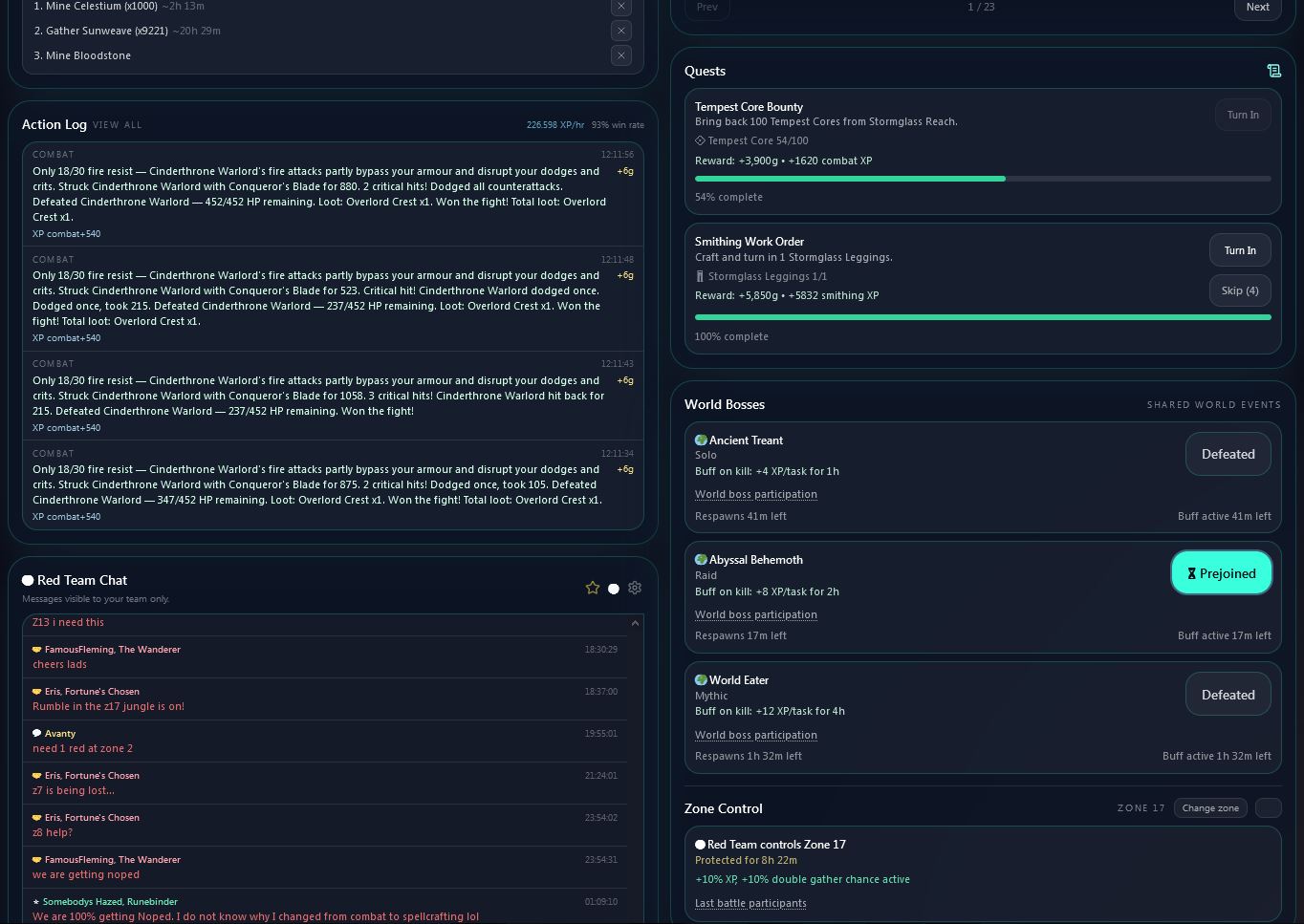Screen dimensions: 1304x924
Task: Click the Avanty username in chat
Action: click(x=60, y=734)
